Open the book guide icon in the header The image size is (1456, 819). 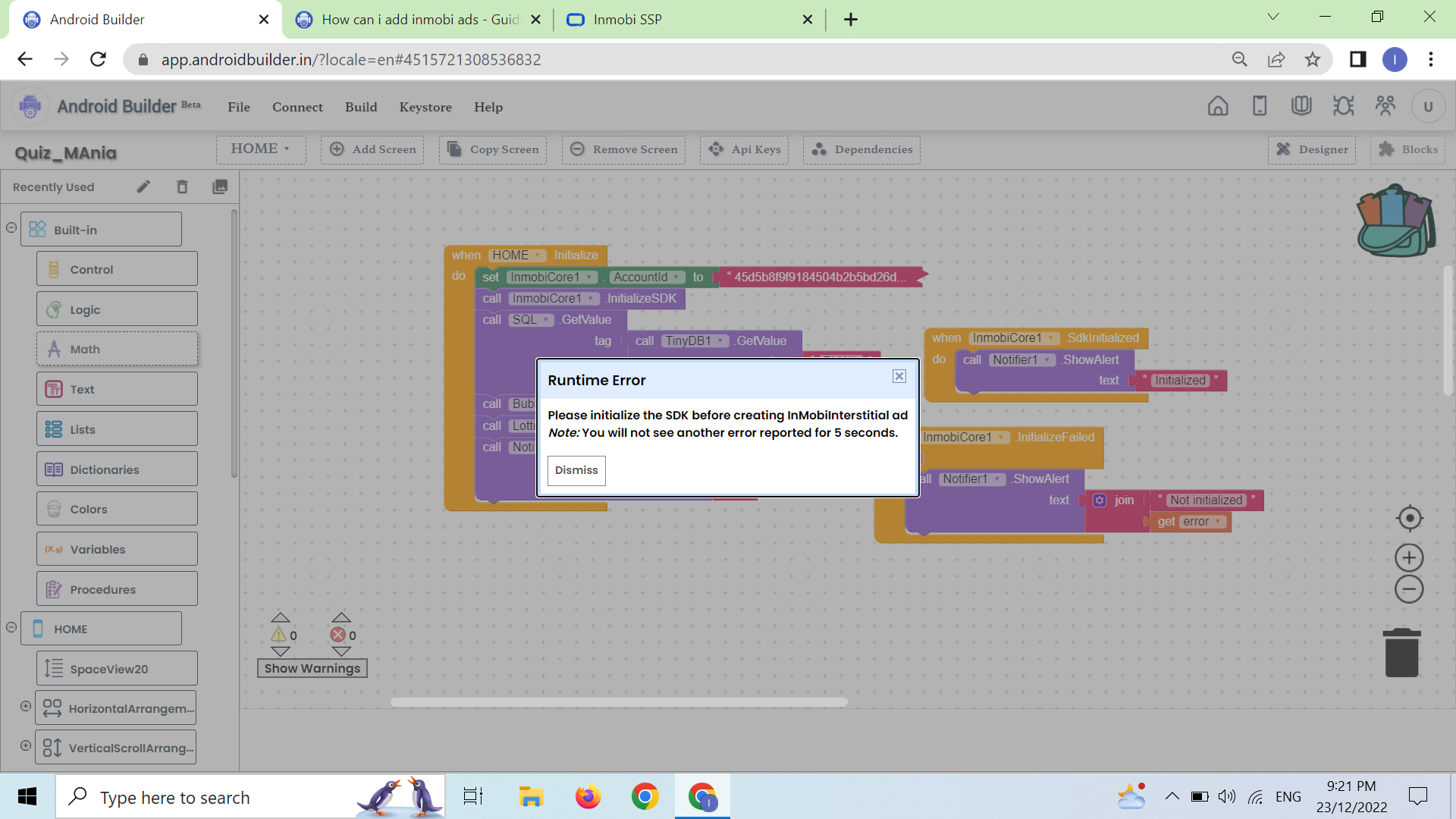pyautogui.click(x=1301, y=106)
